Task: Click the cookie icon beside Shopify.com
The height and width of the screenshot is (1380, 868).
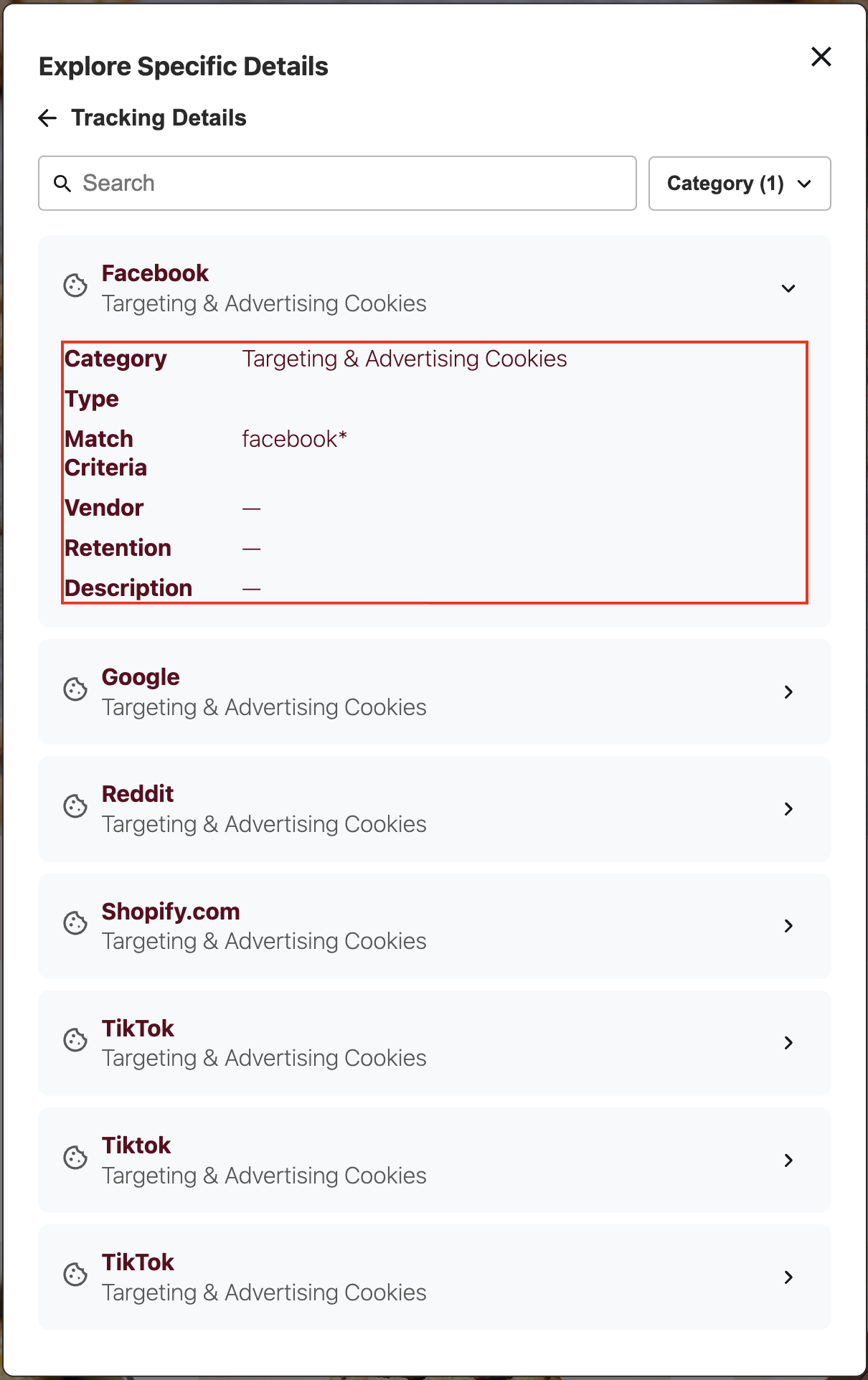Action: [x=75, y=925]
